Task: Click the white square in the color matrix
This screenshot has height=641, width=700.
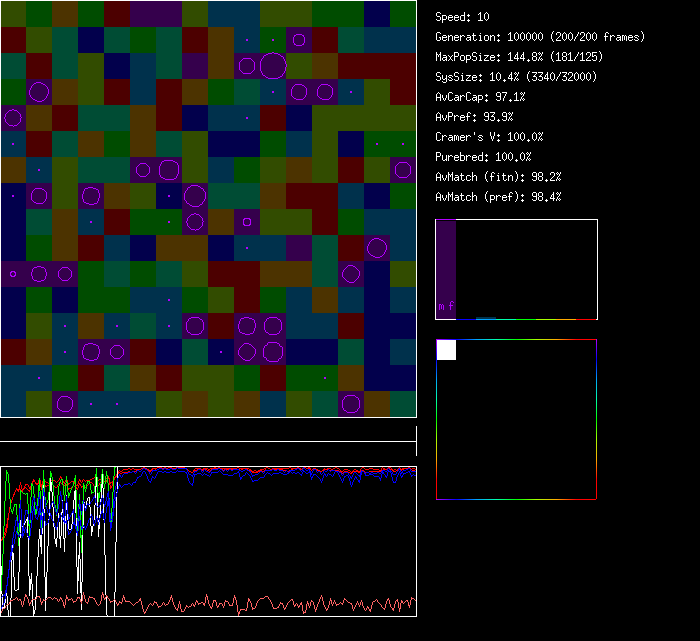Action: pos(446,349)
